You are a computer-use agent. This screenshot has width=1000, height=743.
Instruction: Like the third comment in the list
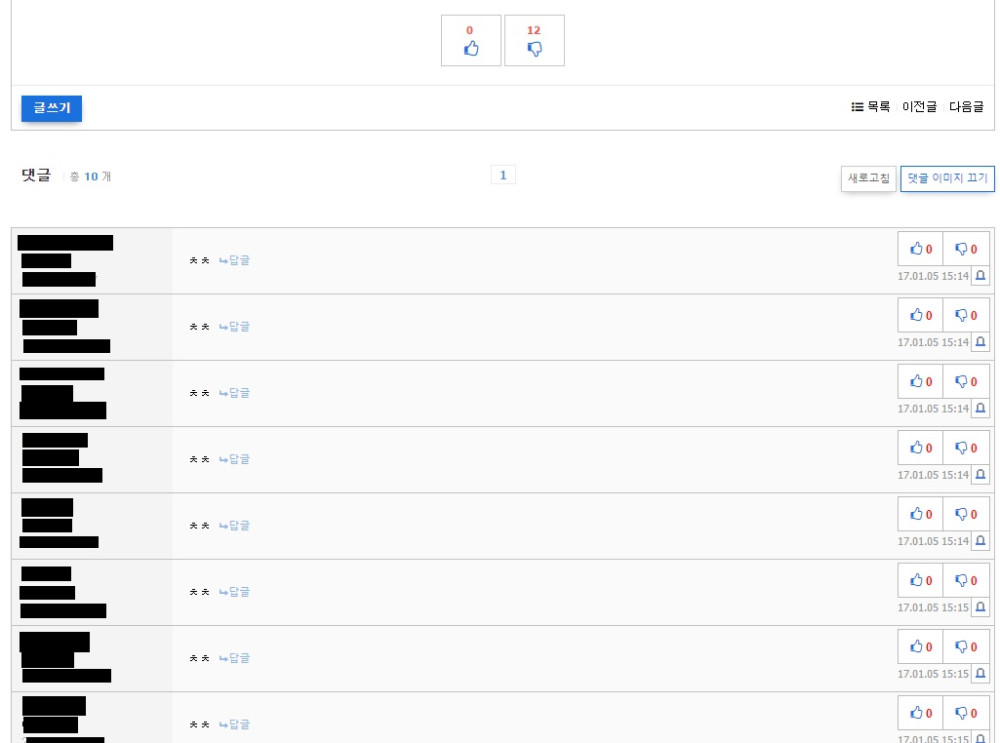[x=920, y=381]
